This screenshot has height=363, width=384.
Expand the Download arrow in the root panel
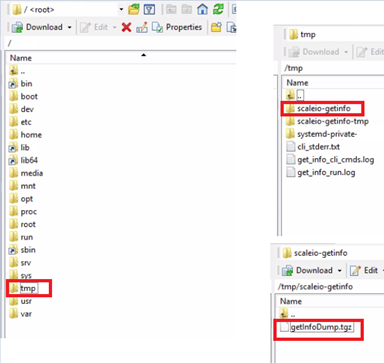click(x=69, y=27)
